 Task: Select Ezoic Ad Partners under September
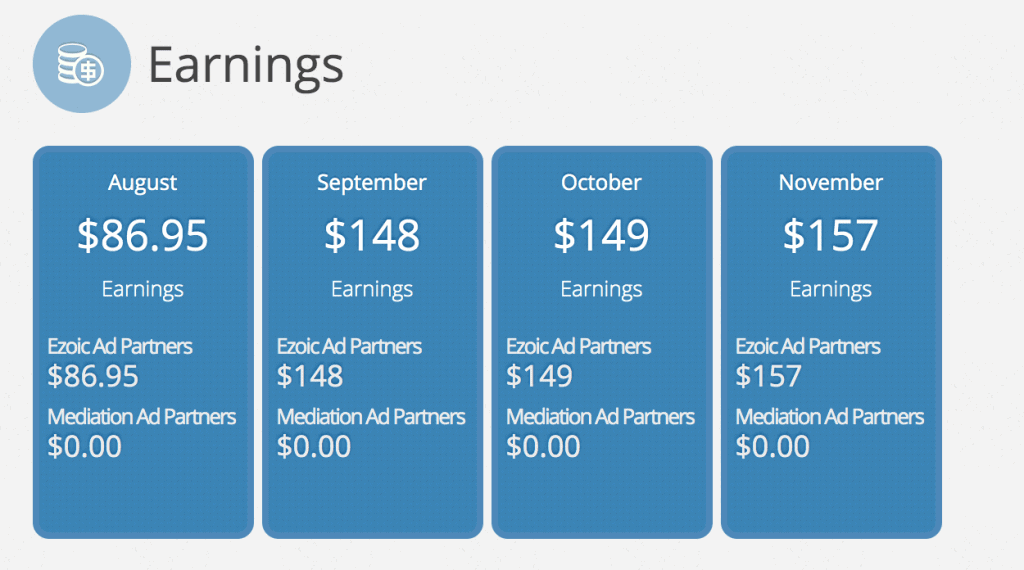349,346
